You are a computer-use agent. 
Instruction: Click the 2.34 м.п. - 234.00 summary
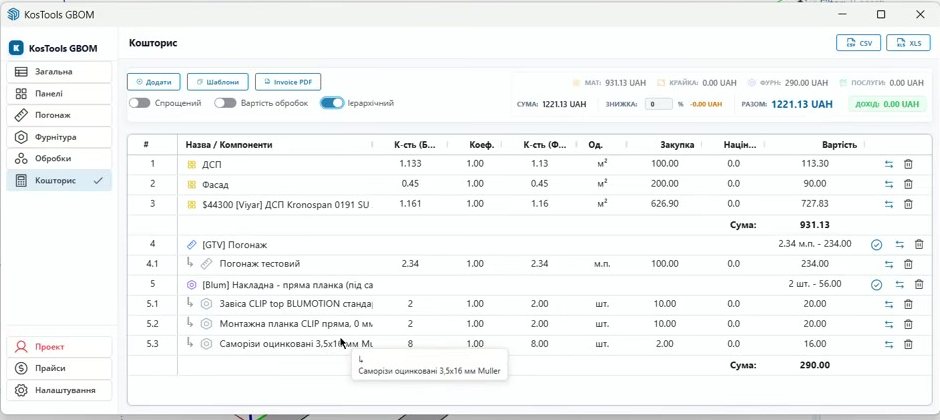point(815,244)
